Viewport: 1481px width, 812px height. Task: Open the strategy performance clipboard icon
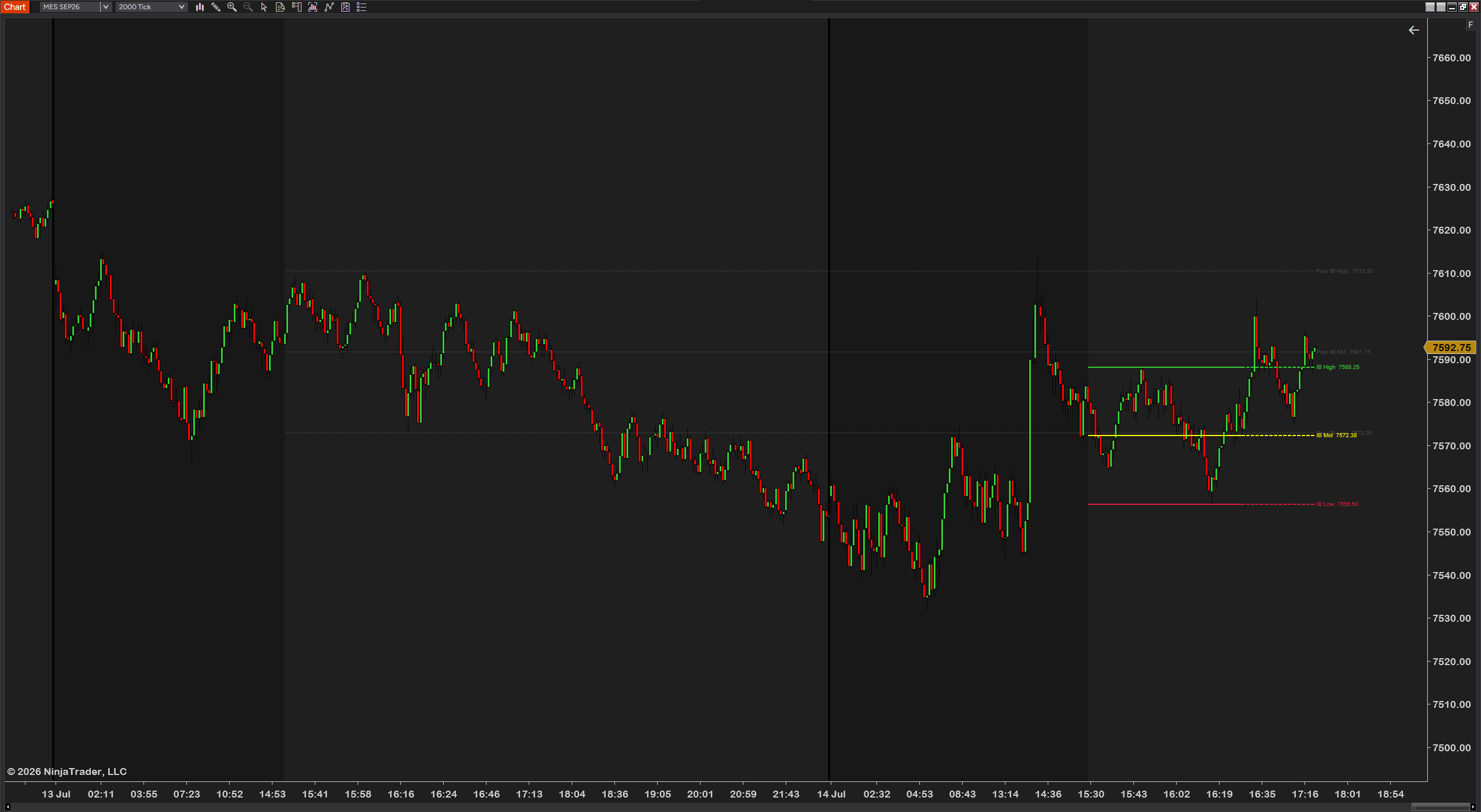click(345, 7)
